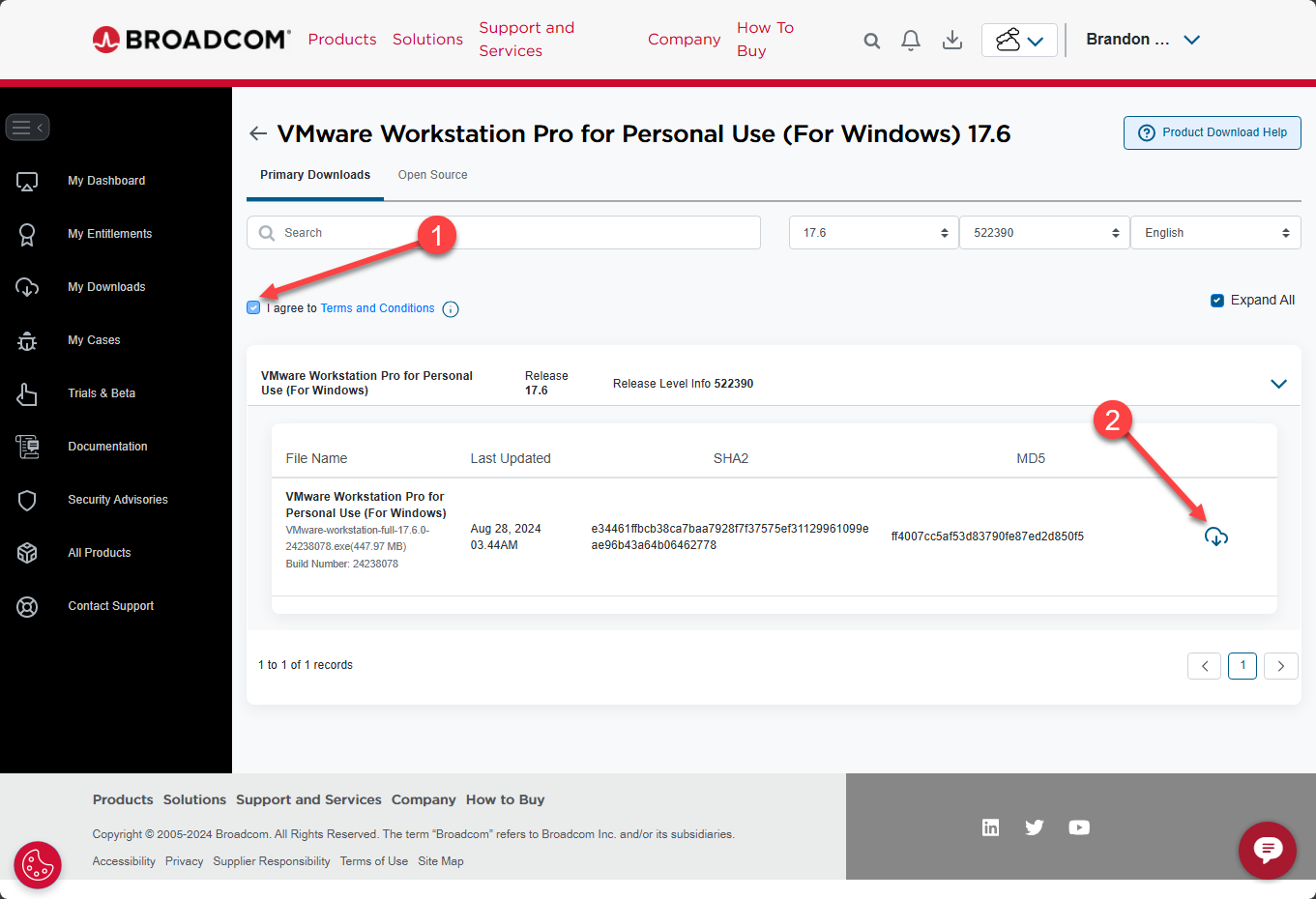
Task: Open footer Terms of Use link
Action: click(x=373, y=861)
